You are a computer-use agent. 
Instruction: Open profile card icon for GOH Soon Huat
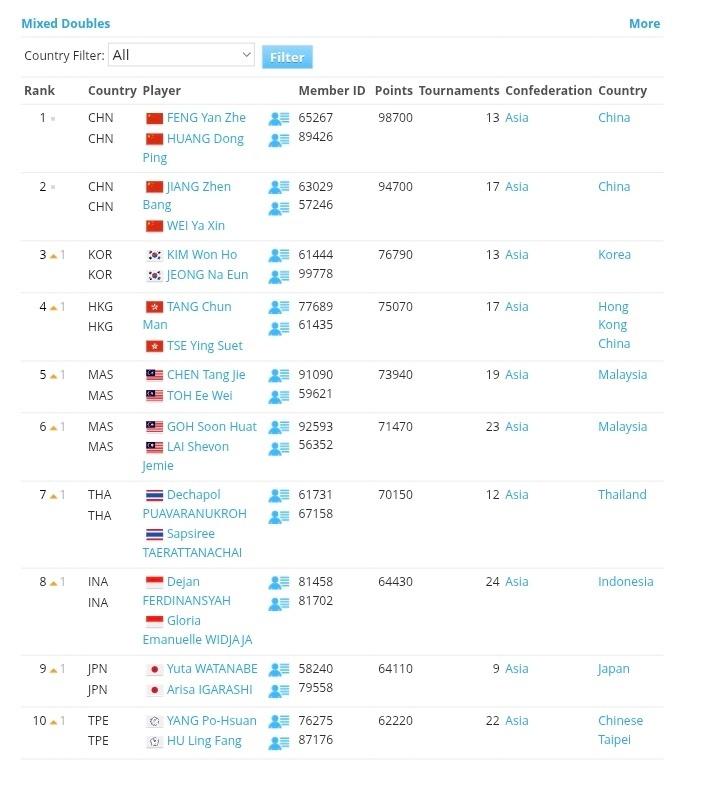click(278, 427)
